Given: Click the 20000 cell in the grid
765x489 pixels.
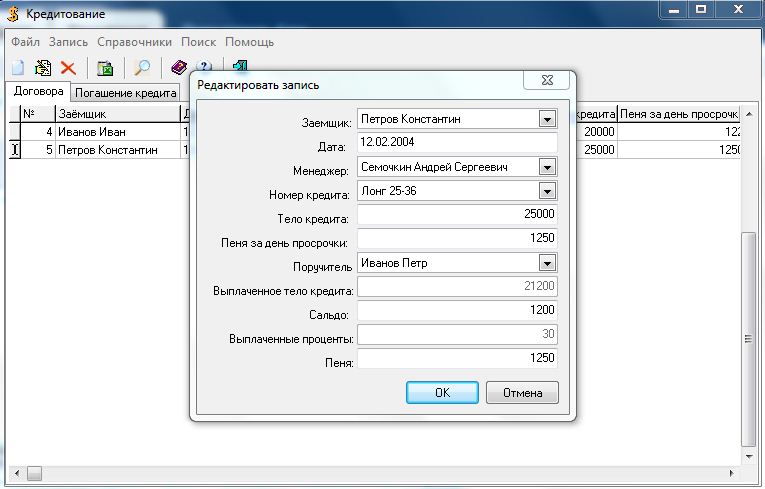Looking at the screenshot, I should coord(597,132).
